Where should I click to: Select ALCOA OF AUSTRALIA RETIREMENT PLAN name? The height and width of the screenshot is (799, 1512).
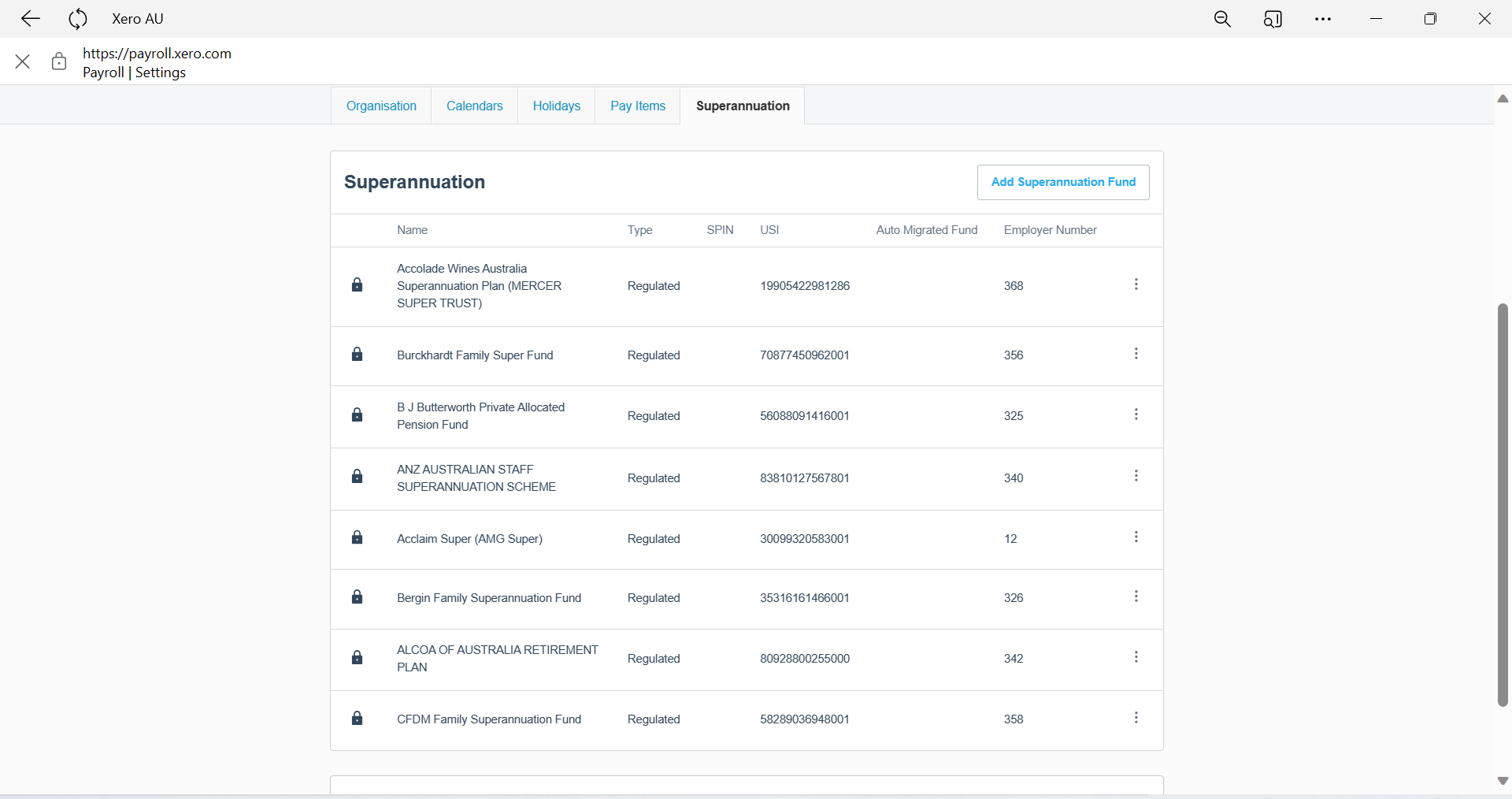(498, 659)
